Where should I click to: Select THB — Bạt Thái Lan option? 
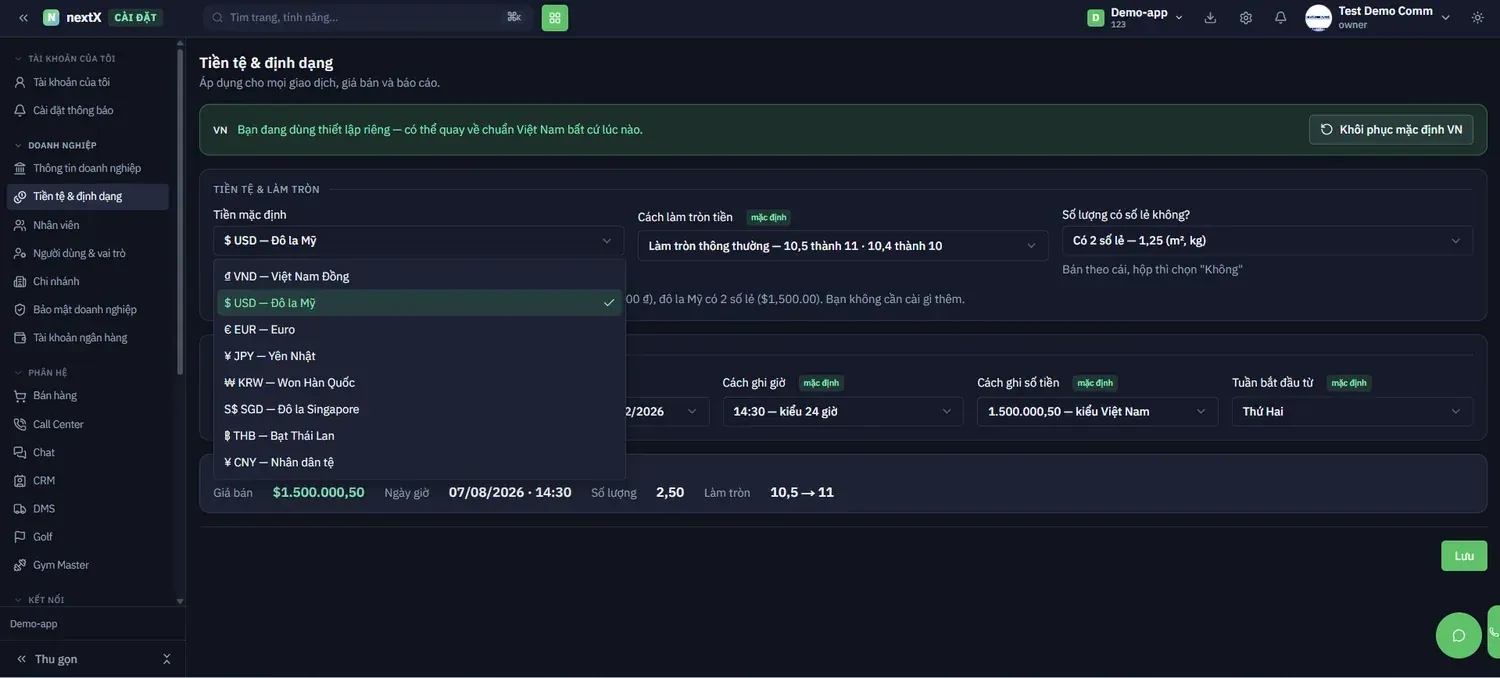[x=419, y=436]
